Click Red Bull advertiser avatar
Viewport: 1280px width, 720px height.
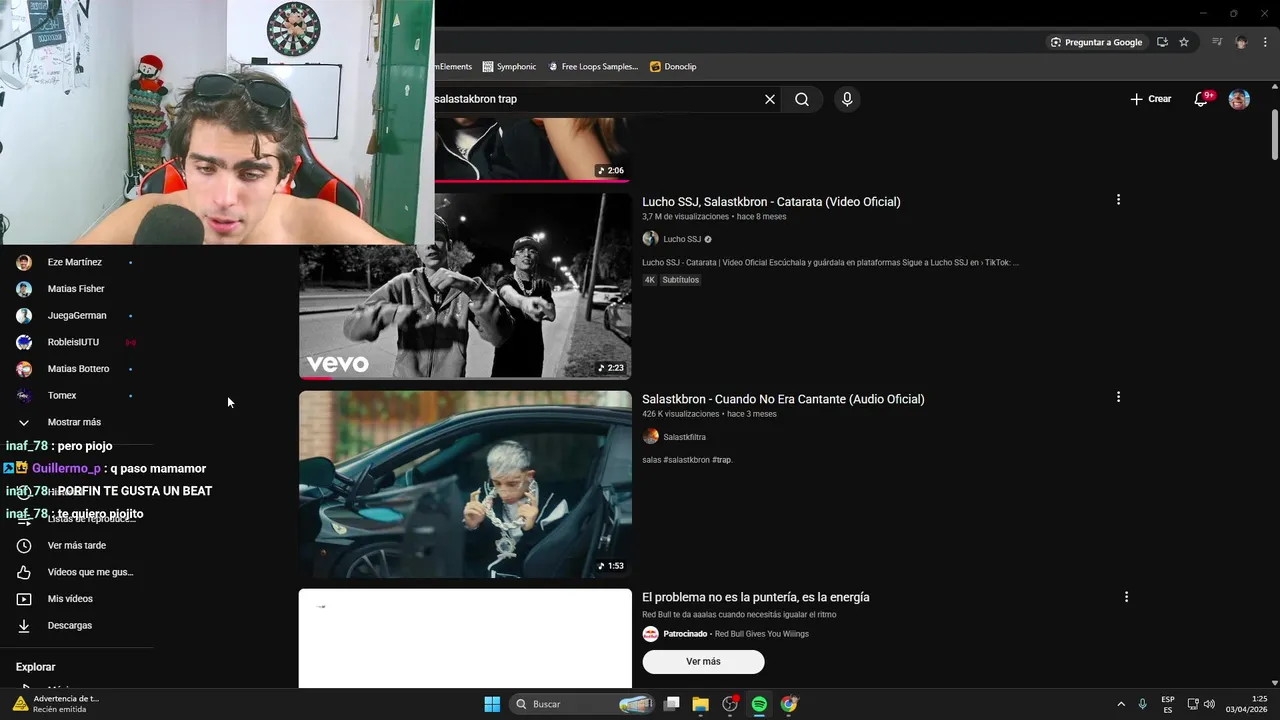tap(650, 634)
